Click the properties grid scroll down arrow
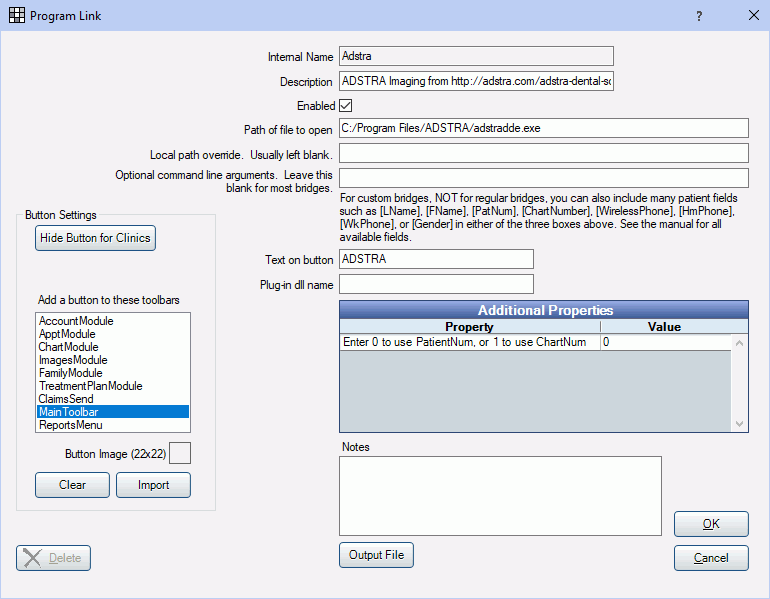 [740, 423]
